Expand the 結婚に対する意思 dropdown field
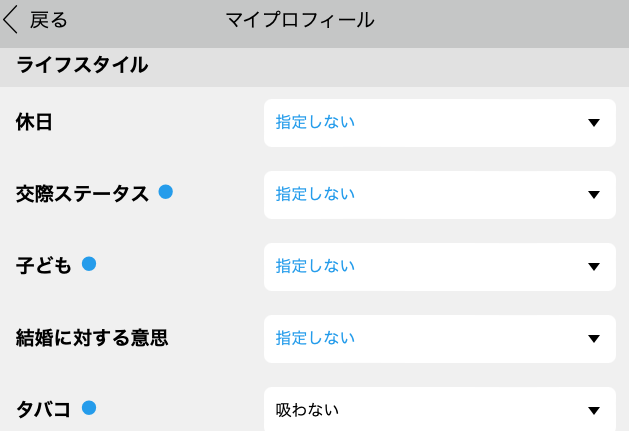The width and height of the screenshot is (629, 431). click(439, 339)
